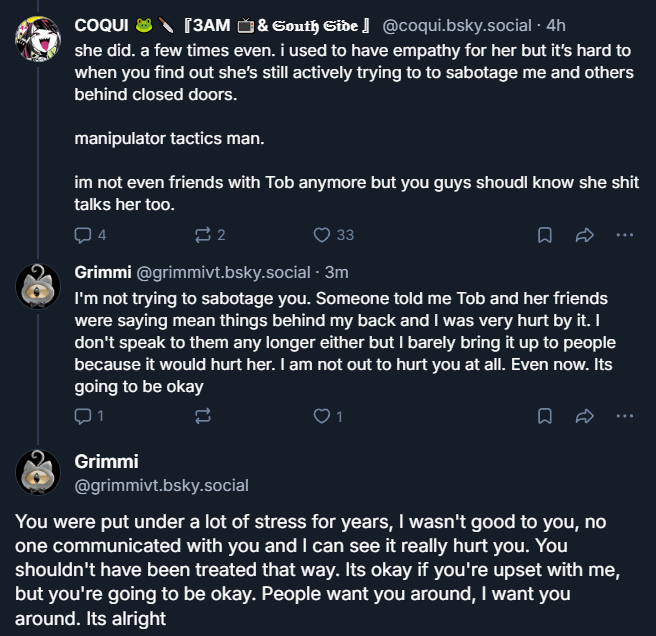Repost COQUI's post

[202, 235]
